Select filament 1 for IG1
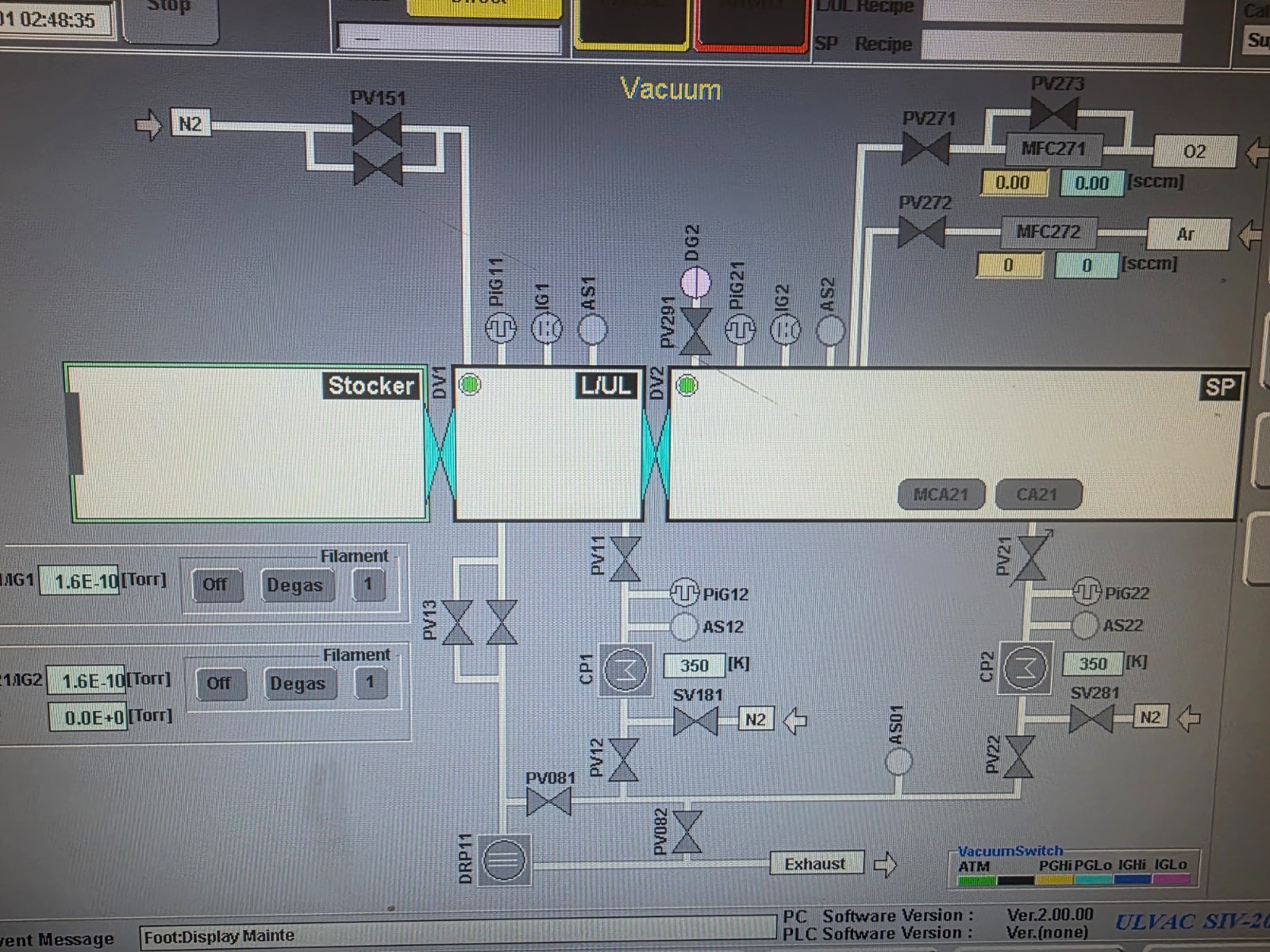 (x=368, y=585)
